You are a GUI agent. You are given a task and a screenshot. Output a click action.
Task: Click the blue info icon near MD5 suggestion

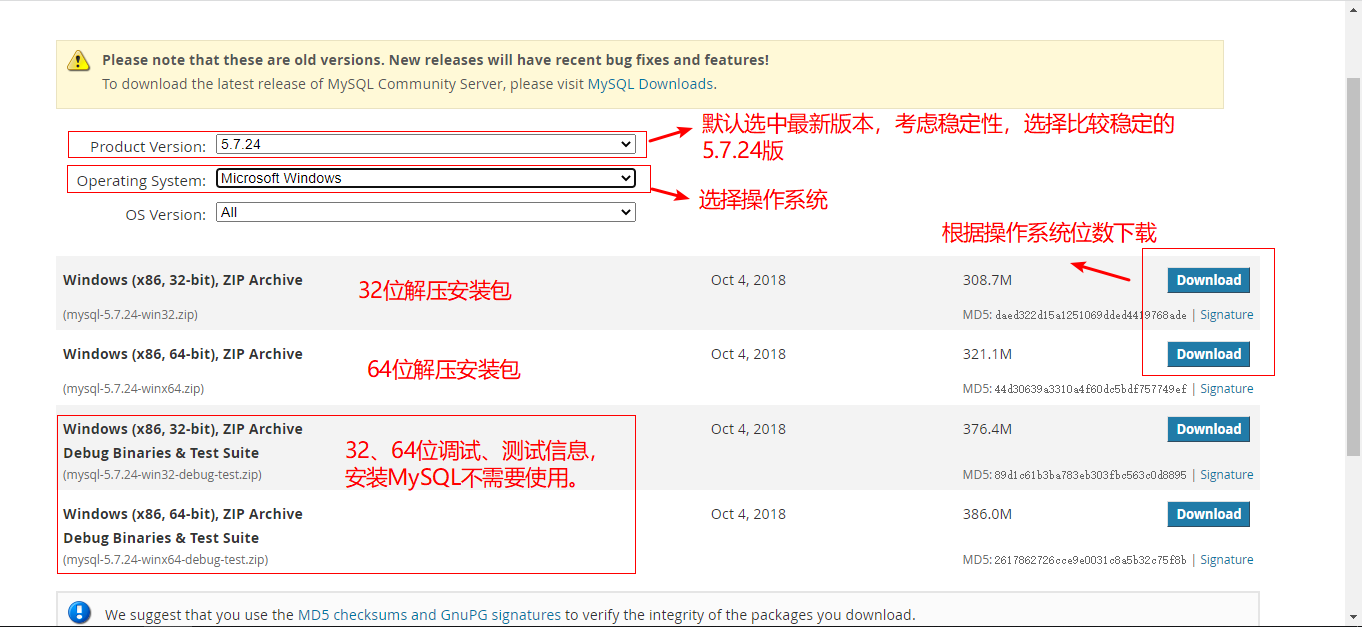[x=79, y=614]
